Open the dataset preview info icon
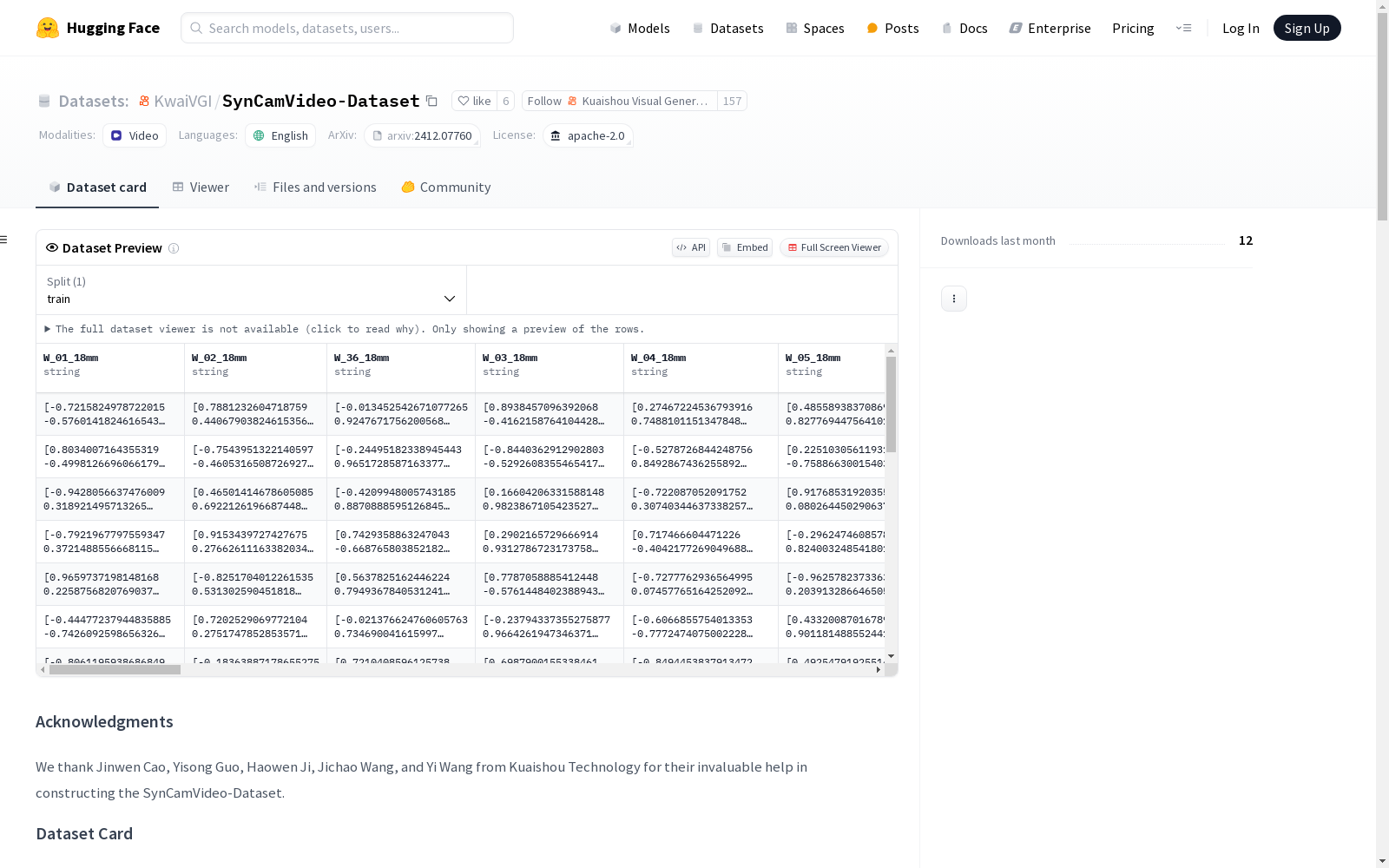The height and width of the screenshot is (868, 1389). [x=174, y=248]
